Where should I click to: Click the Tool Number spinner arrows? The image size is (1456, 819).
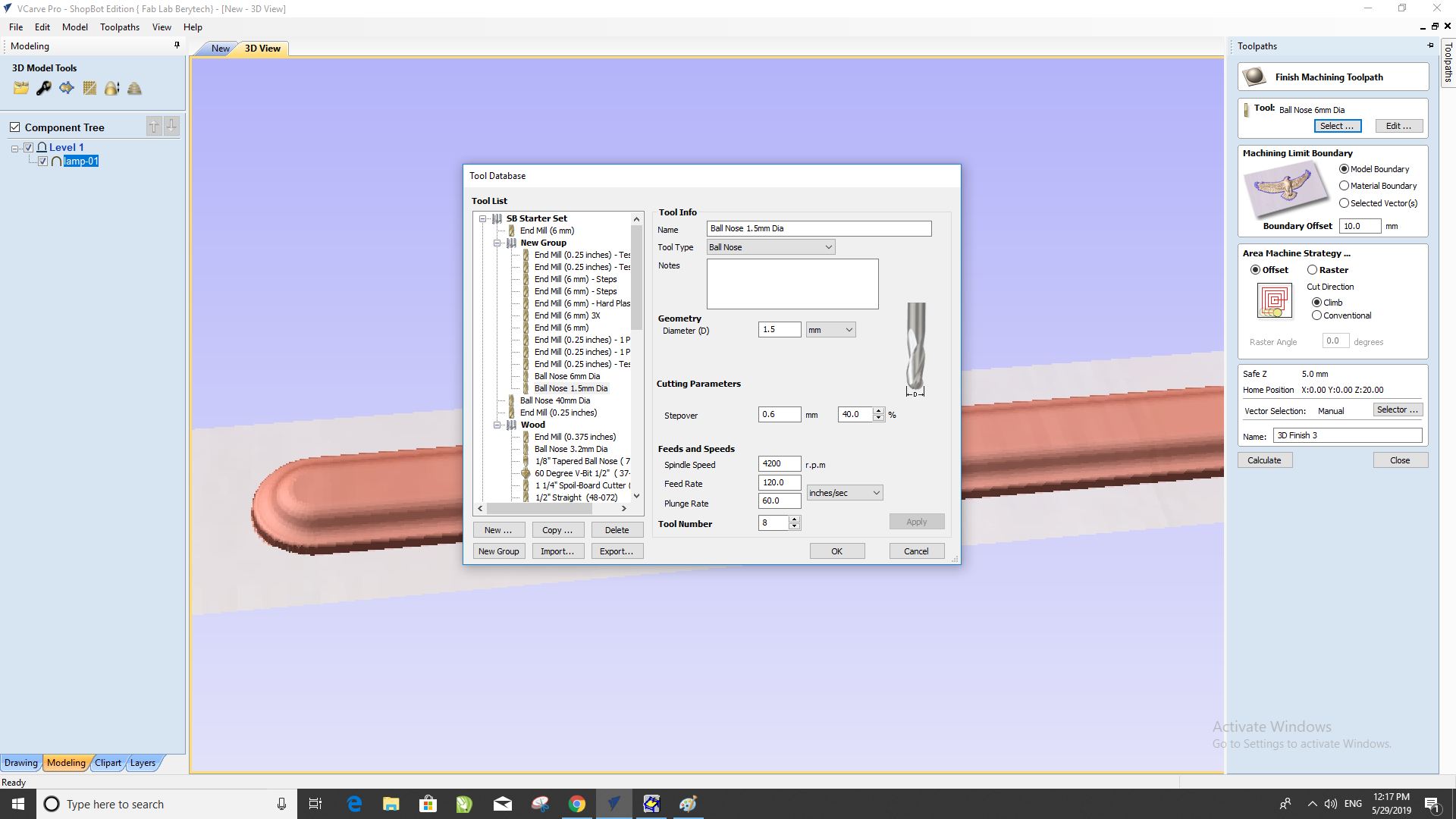(x=795, y=522)
